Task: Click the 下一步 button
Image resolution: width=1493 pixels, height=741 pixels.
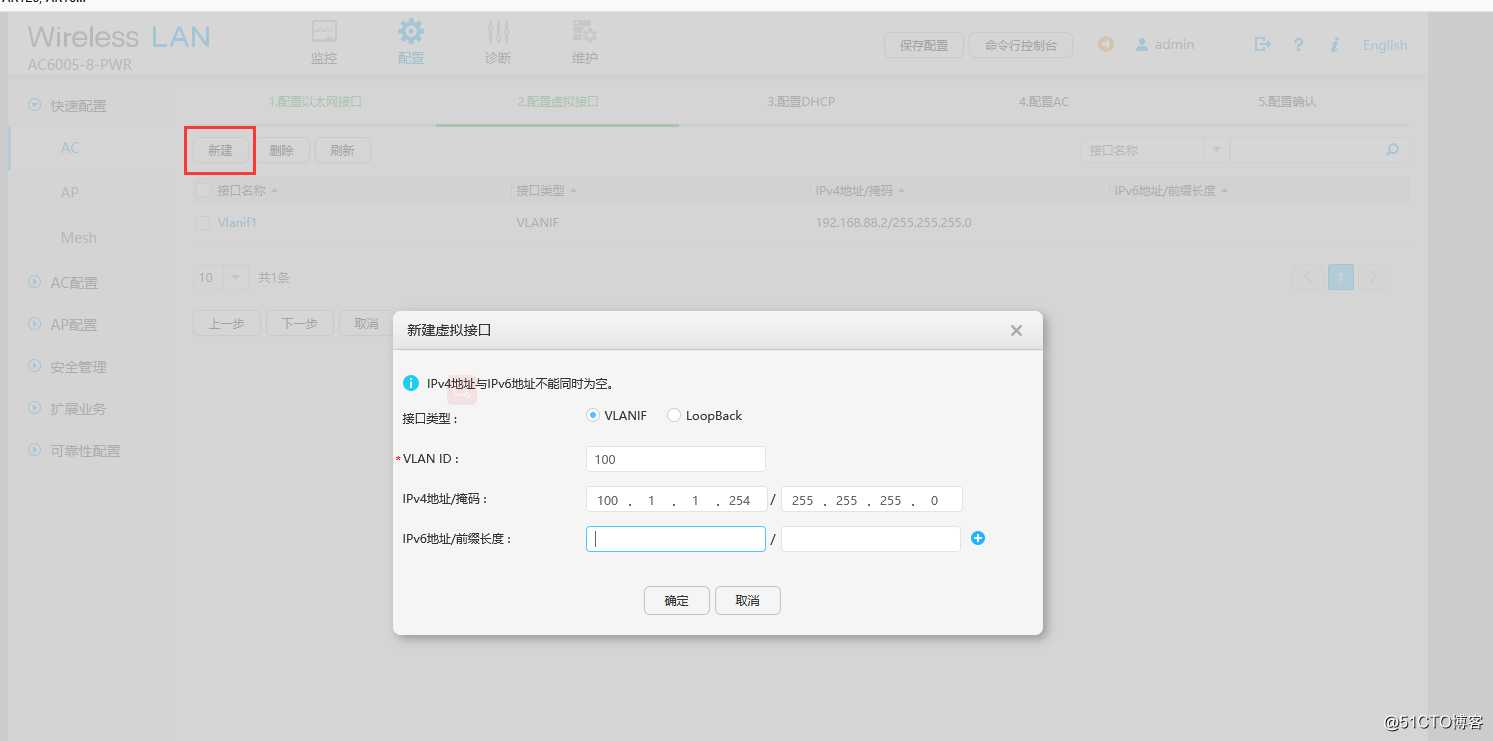Action: point(300,323)
